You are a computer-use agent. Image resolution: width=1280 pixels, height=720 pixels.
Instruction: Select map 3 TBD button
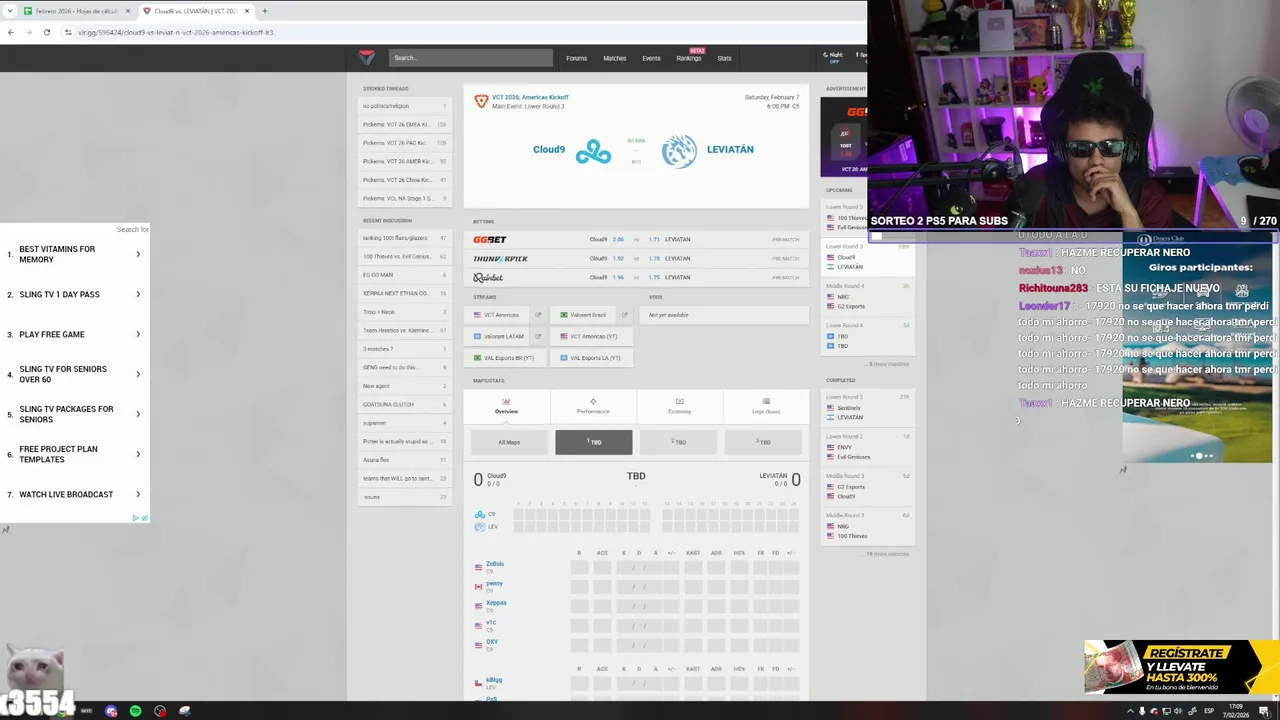(763, 442)
